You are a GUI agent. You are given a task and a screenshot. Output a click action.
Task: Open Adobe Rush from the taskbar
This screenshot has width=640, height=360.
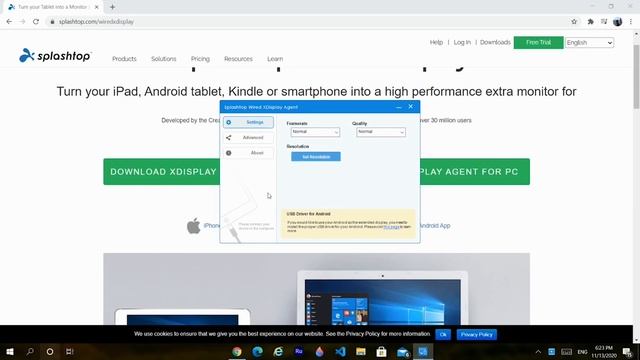tap(299, 351)
